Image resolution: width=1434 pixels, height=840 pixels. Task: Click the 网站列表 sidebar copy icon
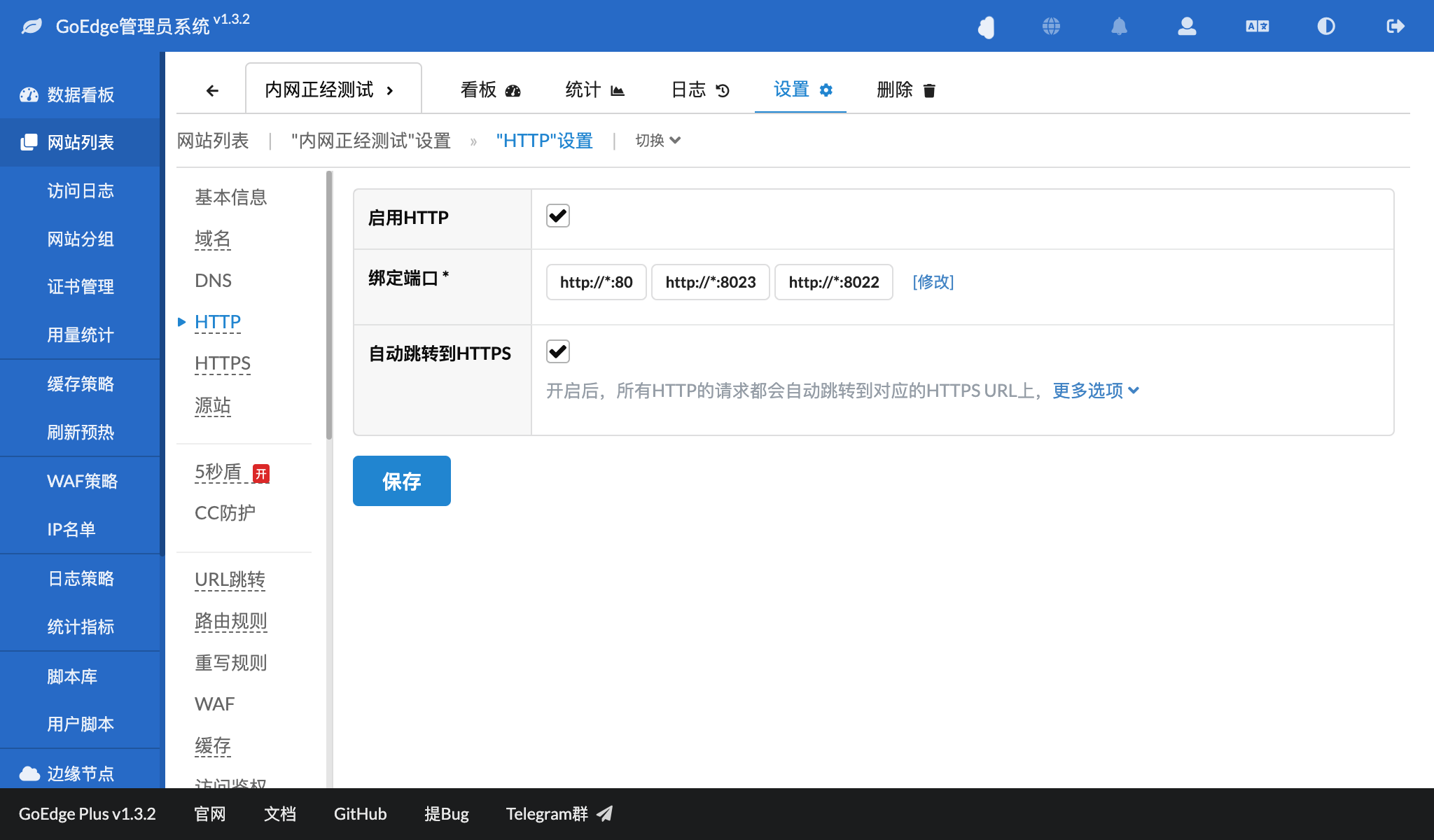click(29, 142)
